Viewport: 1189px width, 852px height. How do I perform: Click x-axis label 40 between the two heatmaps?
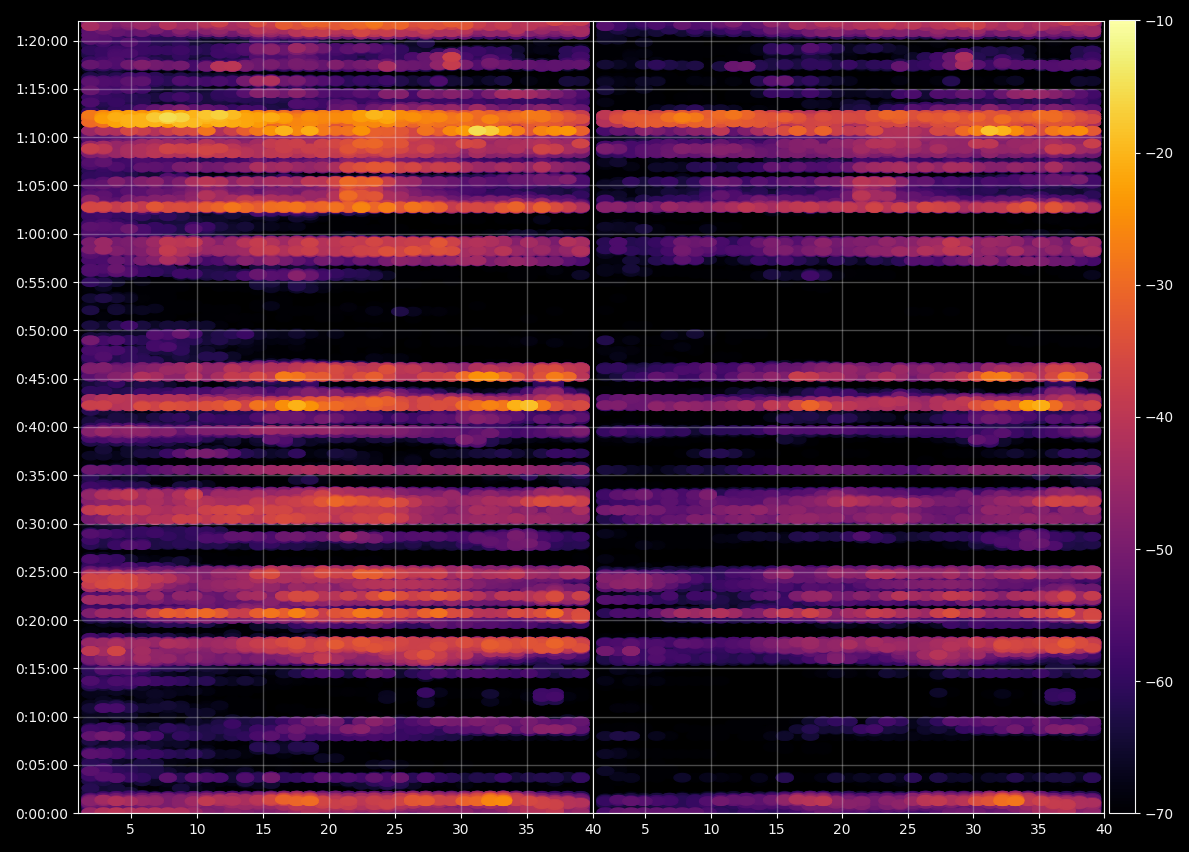click(593, 829)
